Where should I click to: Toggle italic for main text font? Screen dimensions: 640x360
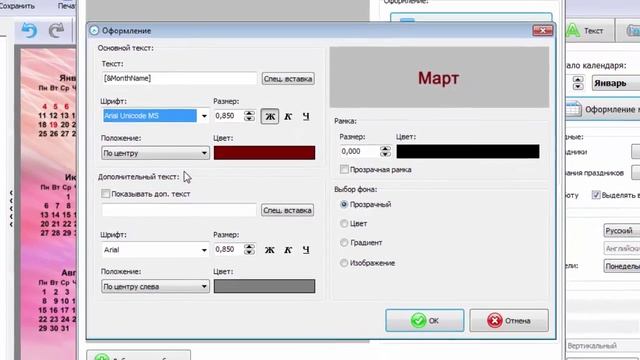(288, 116)
